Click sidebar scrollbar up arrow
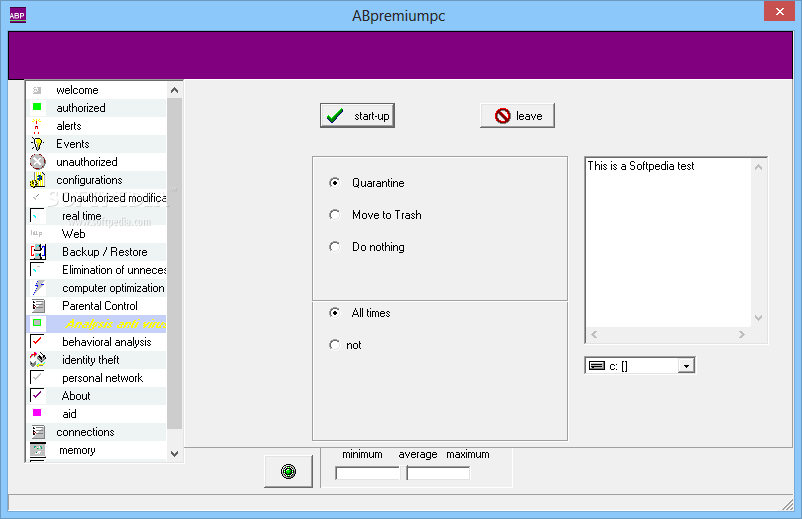This screenshot has width=802, height=519. pyautogui.click(x=174, y=91)
